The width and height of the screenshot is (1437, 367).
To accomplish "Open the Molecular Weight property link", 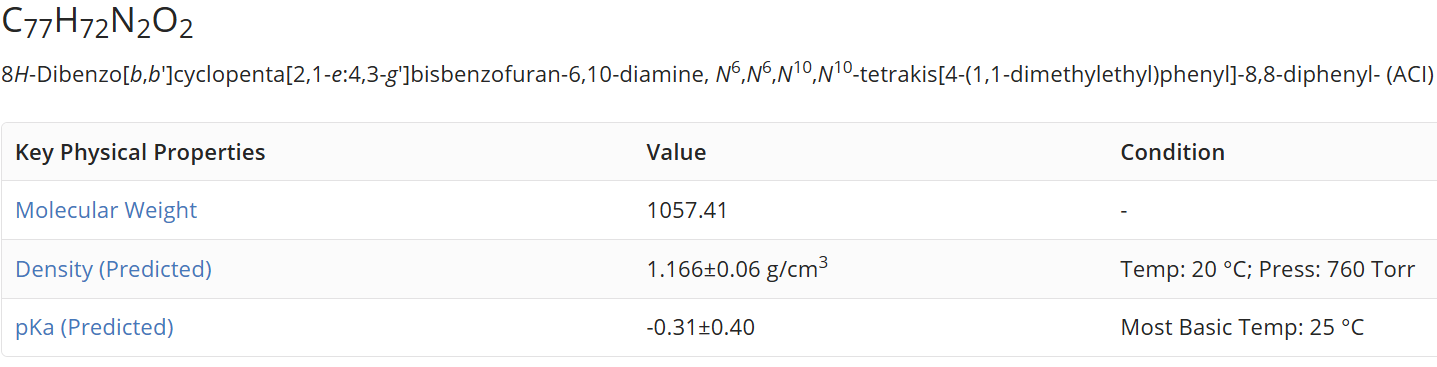I will point(106,210).
